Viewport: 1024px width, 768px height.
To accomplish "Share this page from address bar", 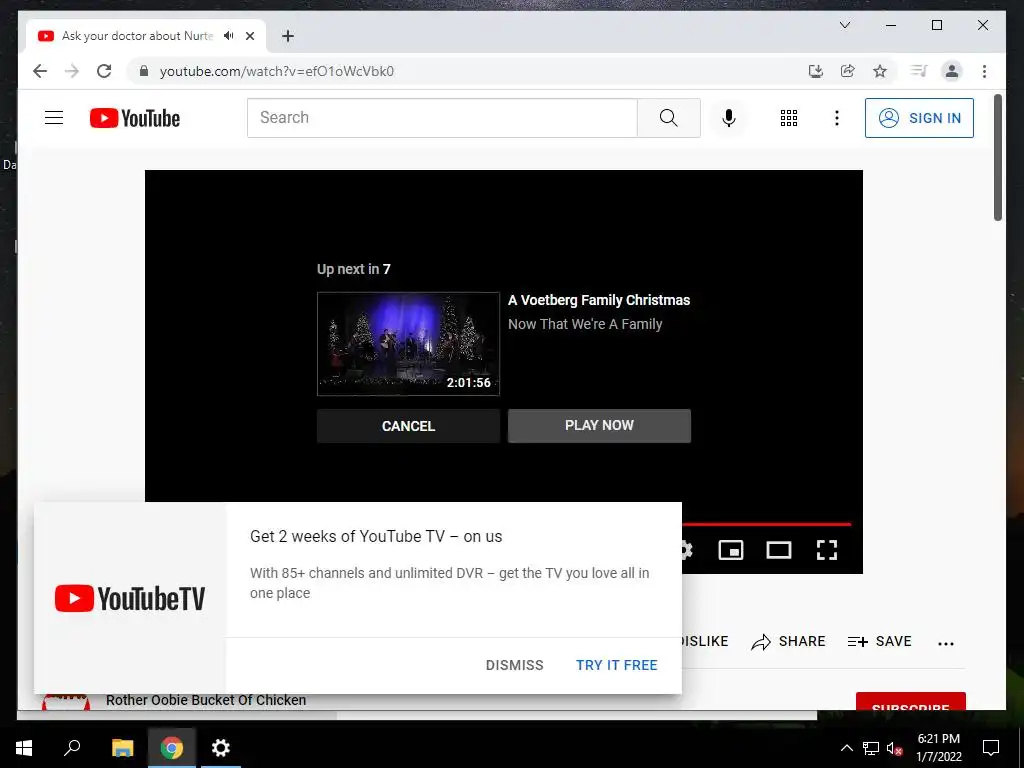I will 848,71.
